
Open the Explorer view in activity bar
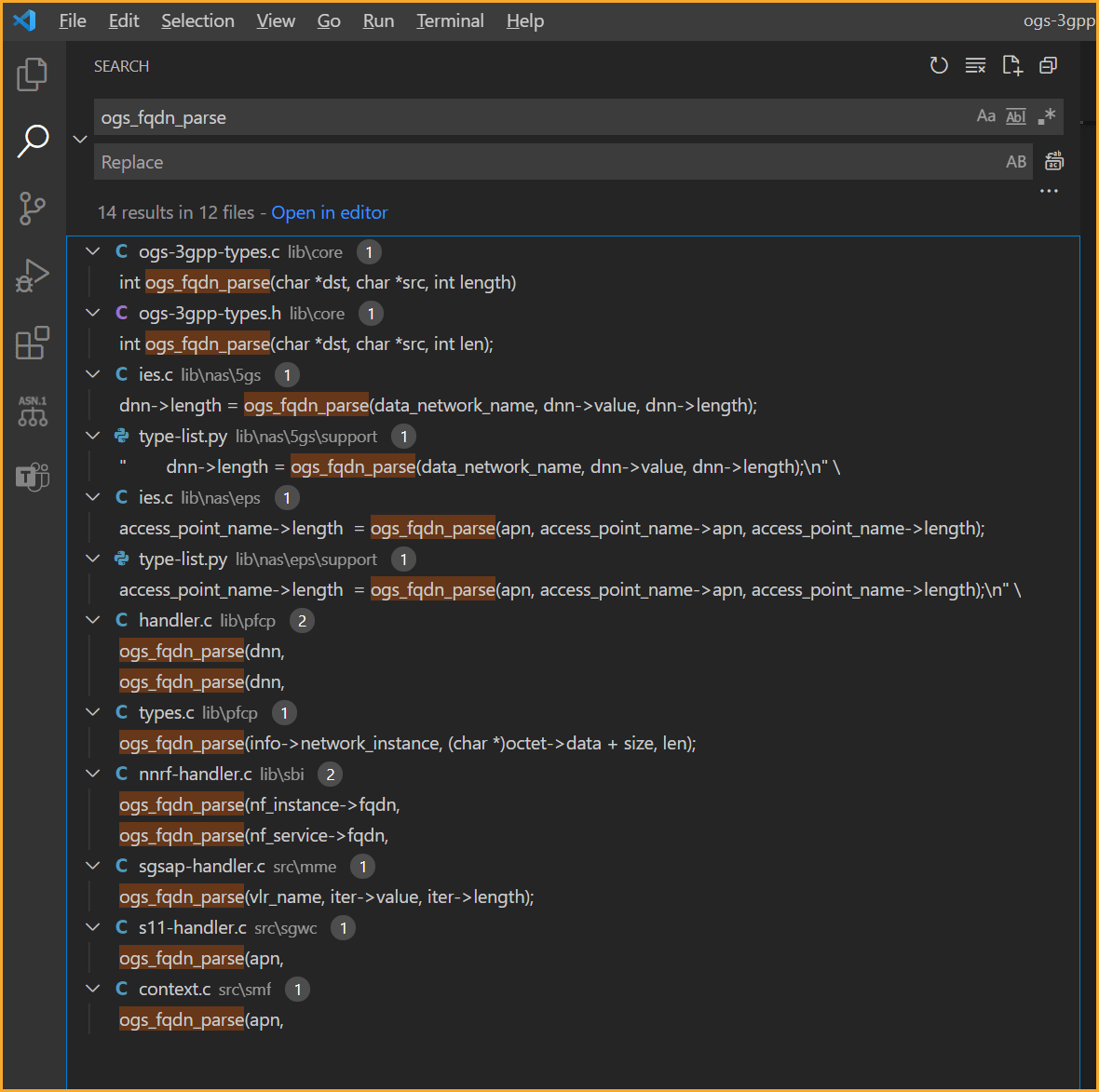click(x=33, y=74)
